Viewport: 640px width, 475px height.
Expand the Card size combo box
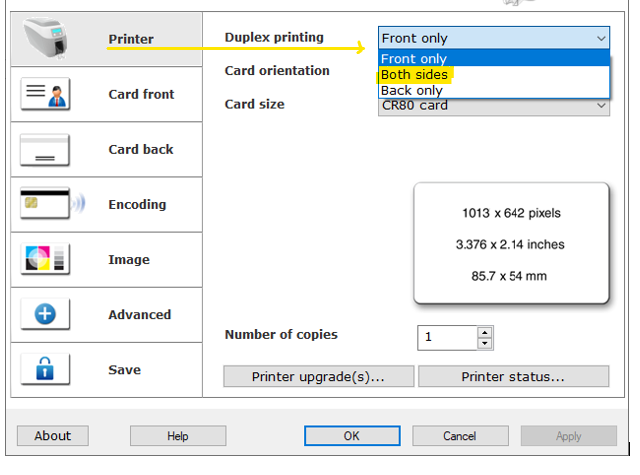click(600, 106)
